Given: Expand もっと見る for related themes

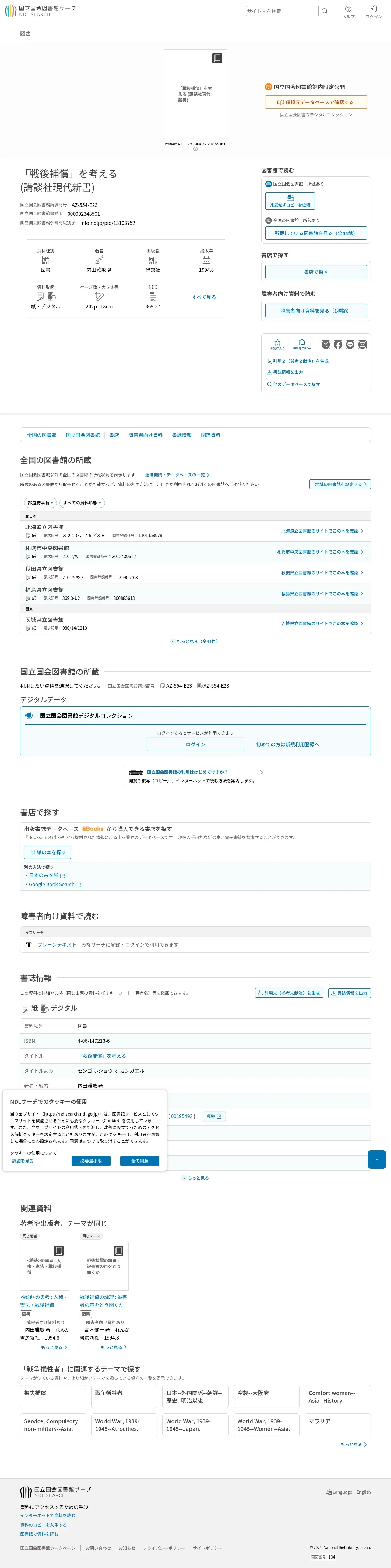Looking at the screenshot, I should point(354,1444).
